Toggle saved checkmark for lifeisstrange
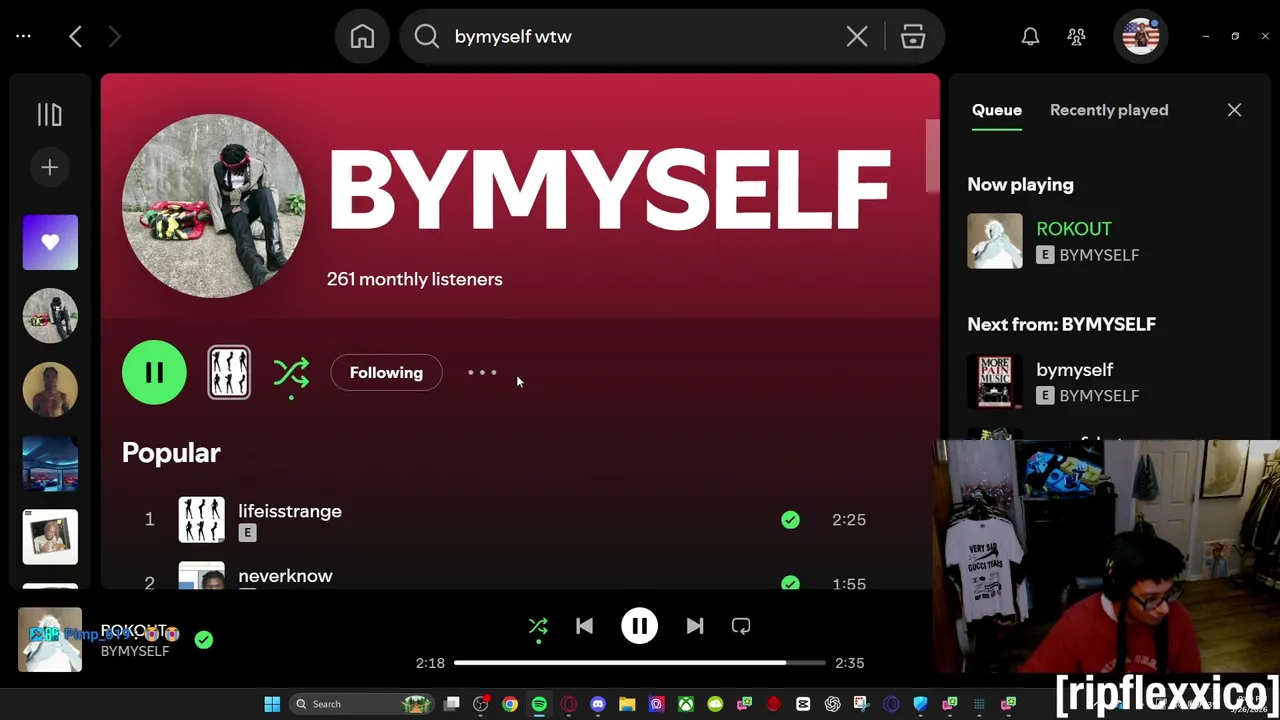 (790, 519)
